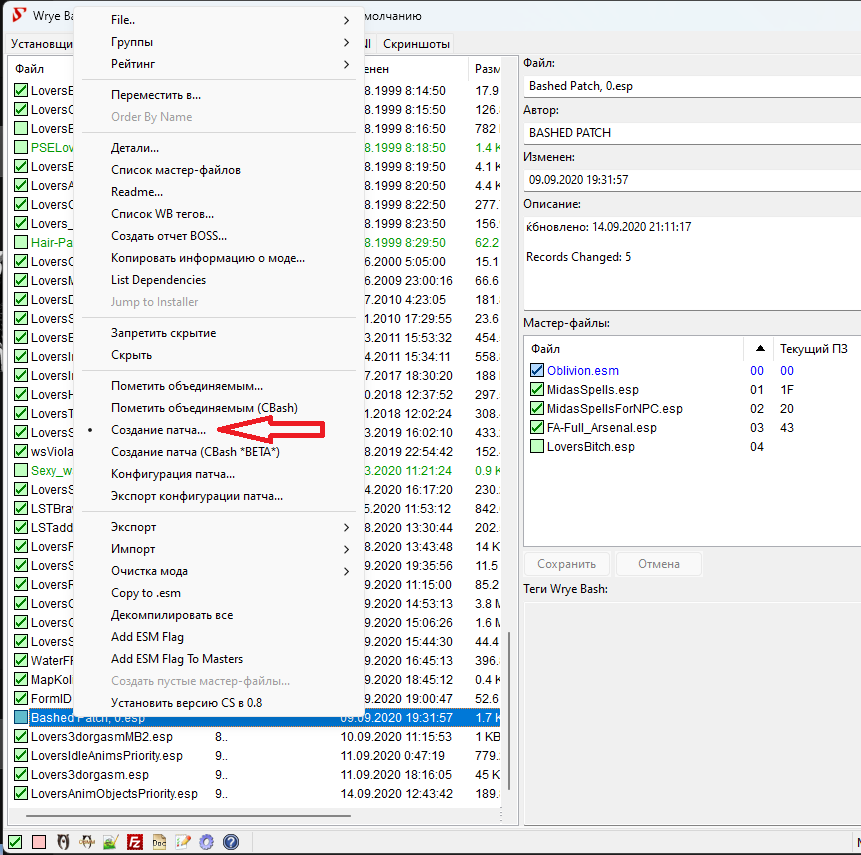Choose Конфигурация патча... menu entry
The image size is (861, 855).
tap(180, 474)
